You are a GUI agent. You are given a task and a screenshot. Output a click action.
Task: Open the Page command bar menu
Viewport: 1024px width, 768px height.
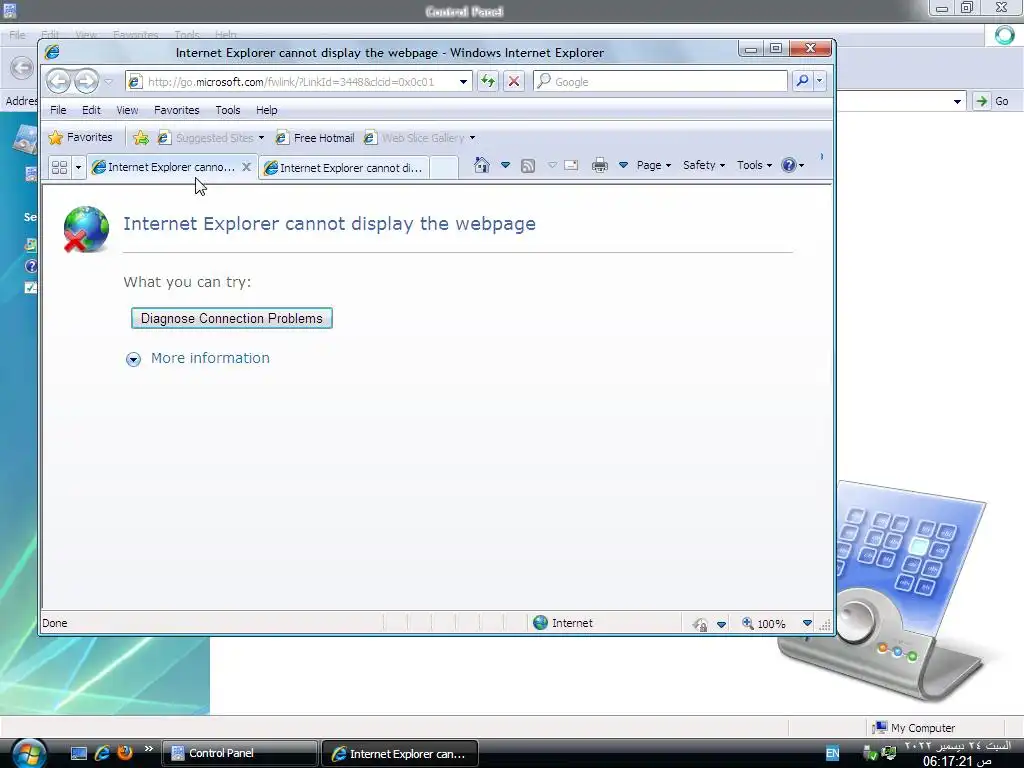[x=654, y=165]
